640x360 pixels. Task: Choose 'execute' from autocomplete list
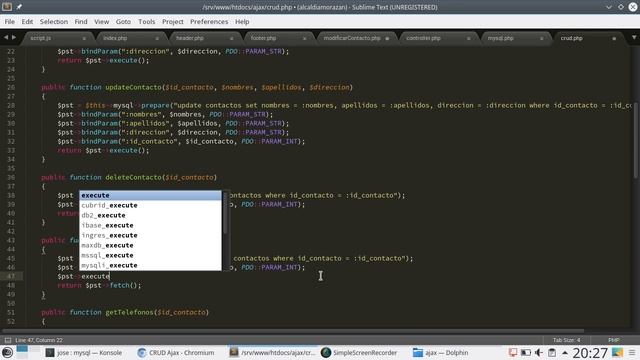pos(150,195)
